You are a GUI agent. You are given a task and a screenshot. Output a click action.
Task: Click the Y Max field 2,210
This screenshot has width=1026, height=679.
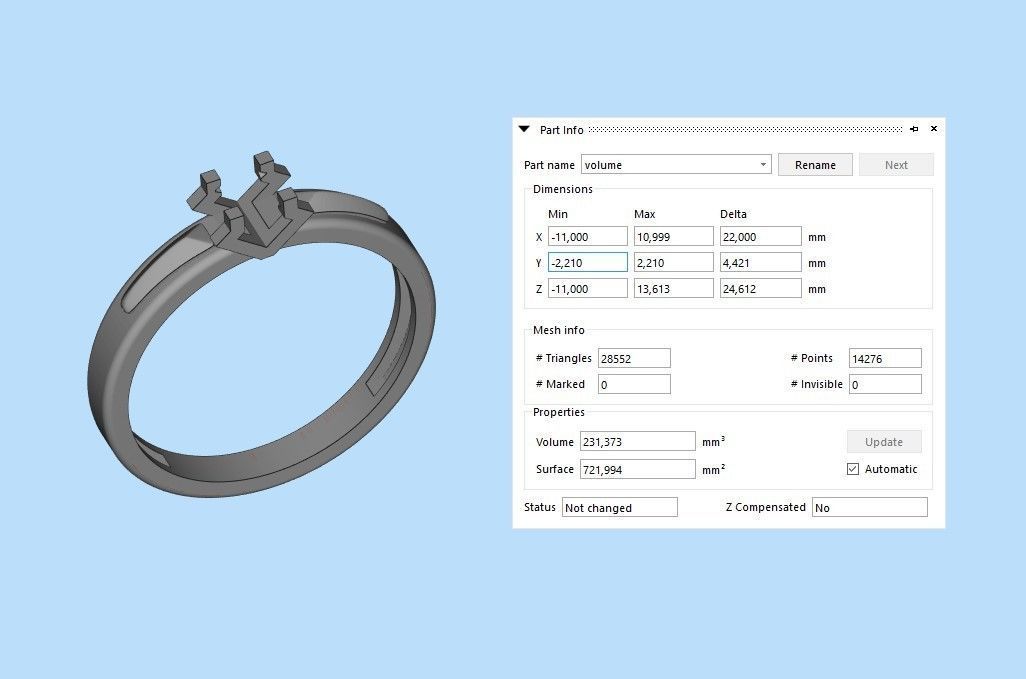pos(673,262)
